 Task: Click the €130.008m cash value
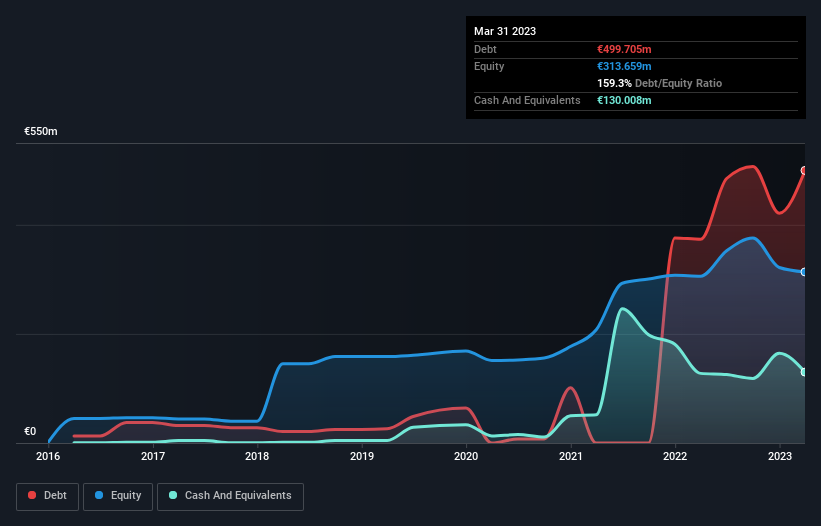pyautogui.click(x=624, y=100)
